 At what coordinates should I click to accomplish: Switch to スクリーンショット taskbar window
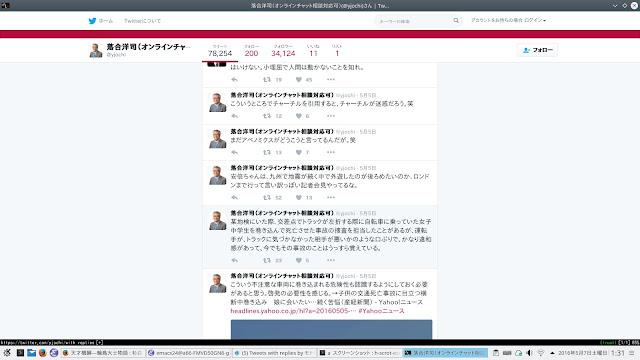coord(360,353)
